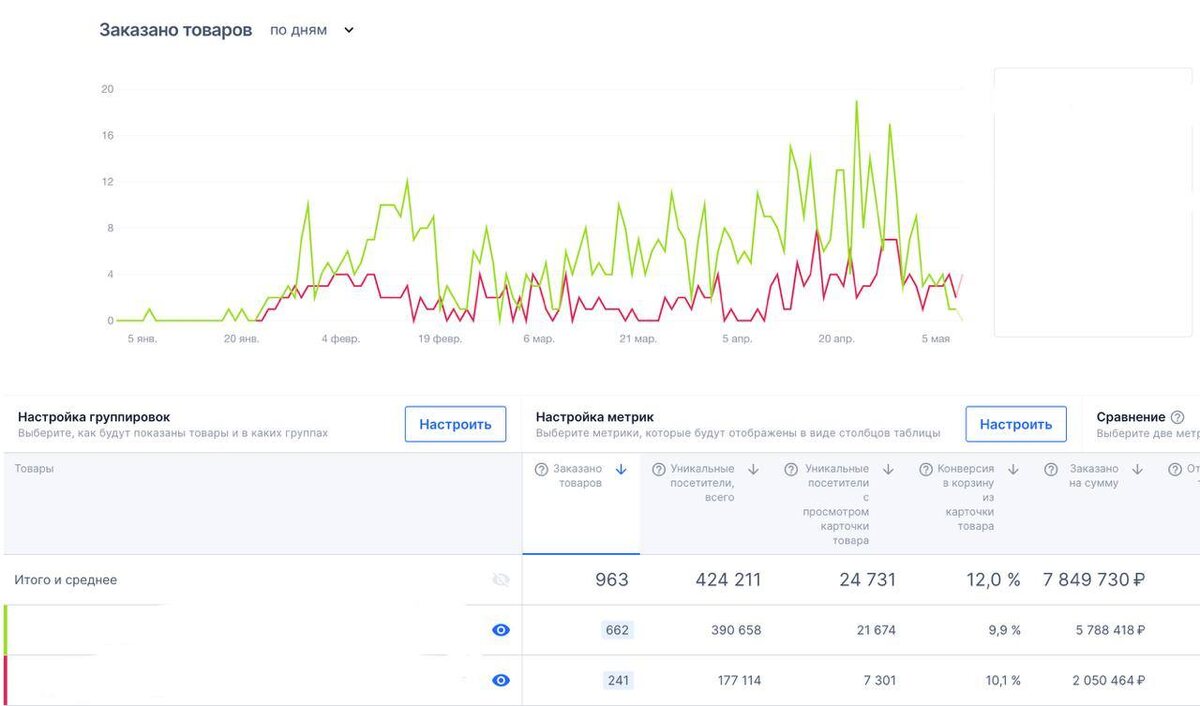Click the 662 ordered items cell

617,630
